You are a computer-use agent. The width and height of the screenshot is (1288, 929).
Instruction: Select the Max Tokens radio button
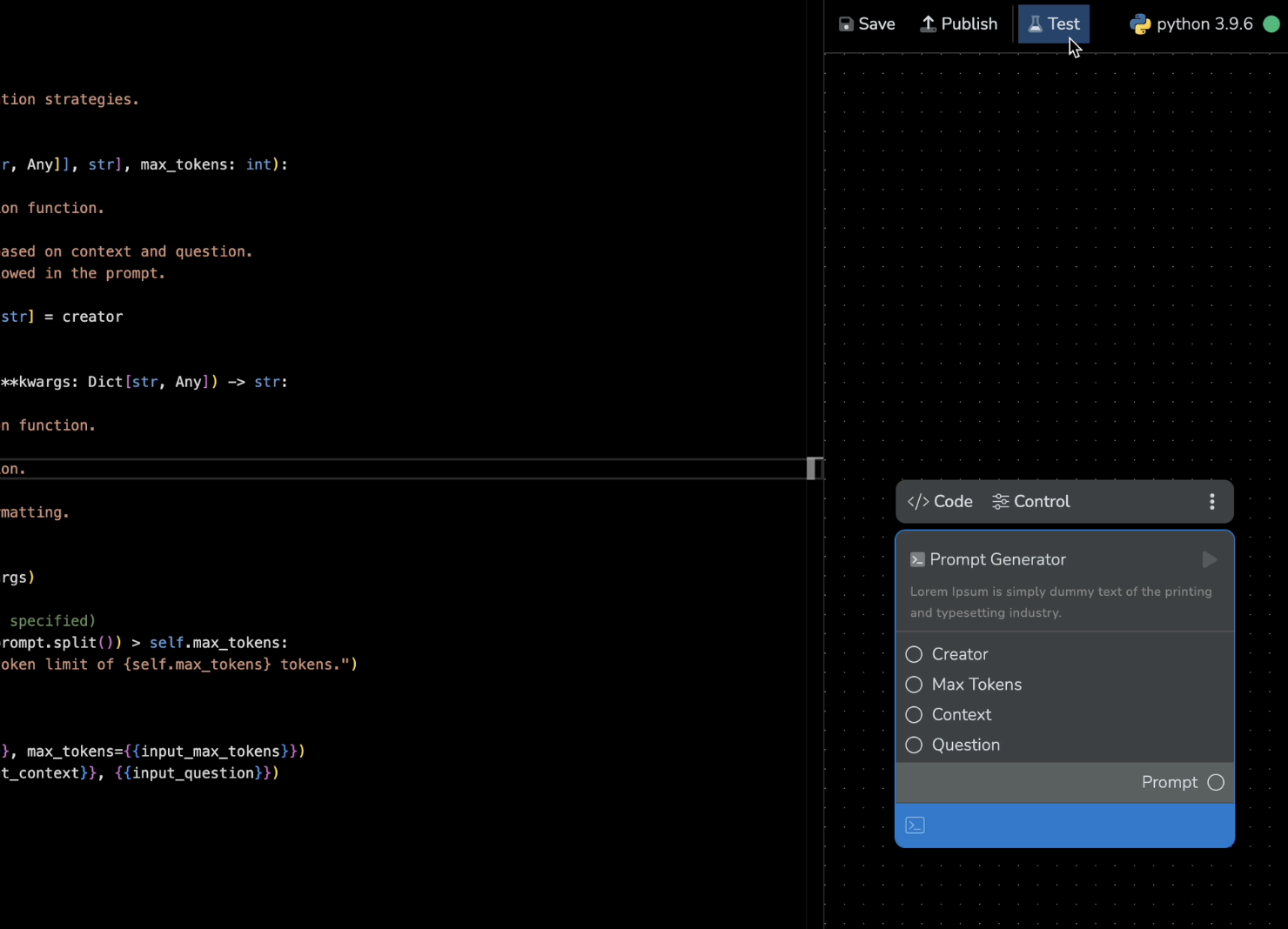[914, 685]
